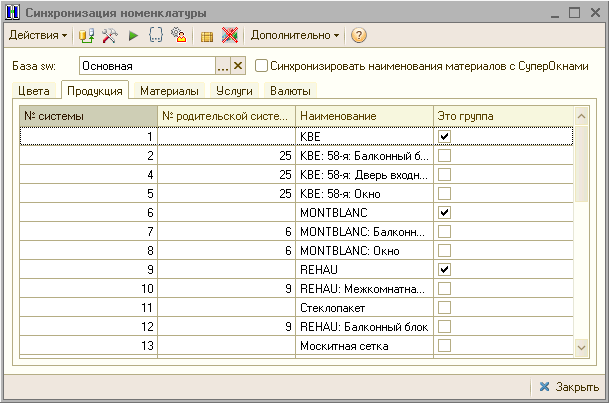Open the Действия dropdown menu
This screenshot has height=403, width=609.
(38, 35)
